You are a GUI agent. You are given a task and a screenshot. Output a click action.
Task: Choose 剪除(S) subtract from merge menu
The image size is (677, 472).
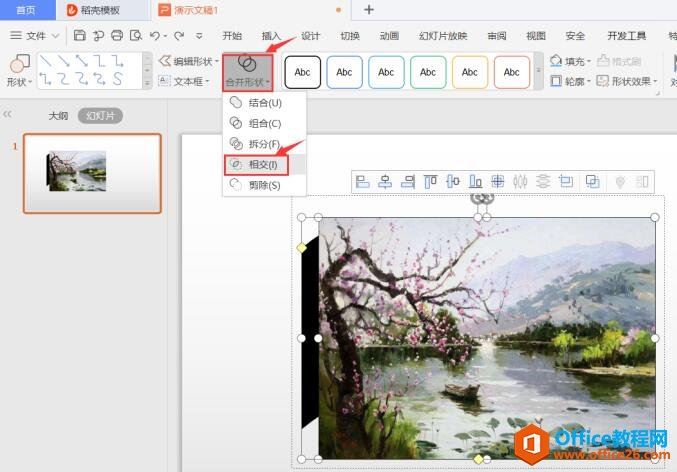265,185
